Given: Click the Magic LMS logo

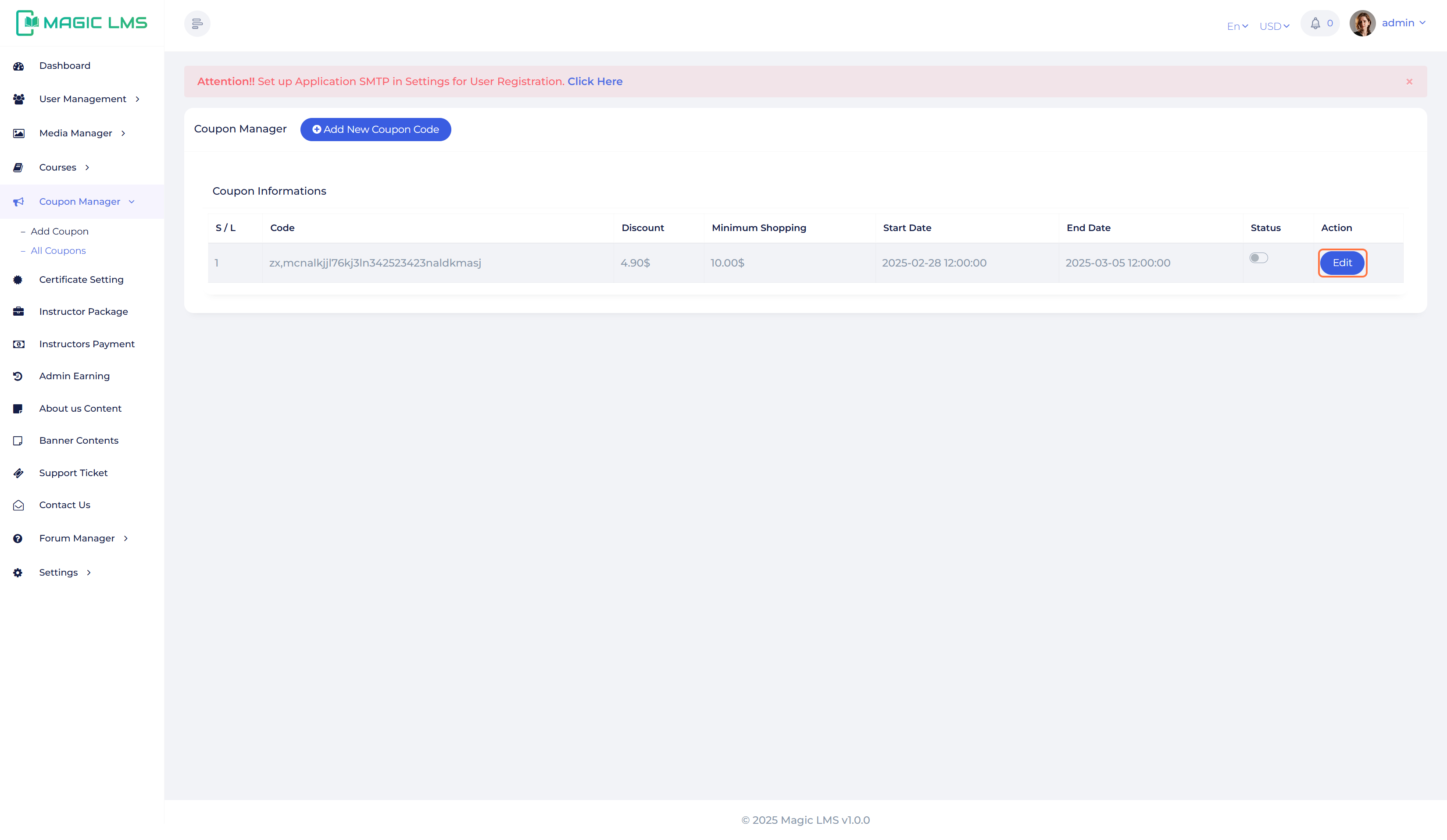Looking at the screenshot, I should (81, 23).
